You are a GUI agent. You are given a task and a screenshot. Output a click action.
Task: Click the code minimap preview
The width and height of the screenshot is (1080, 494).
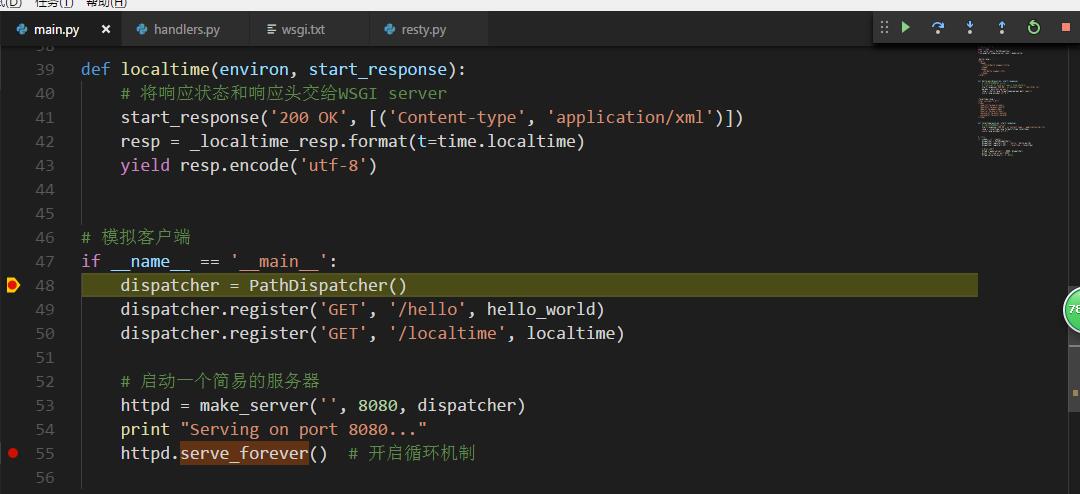[x=1011, y=103]
